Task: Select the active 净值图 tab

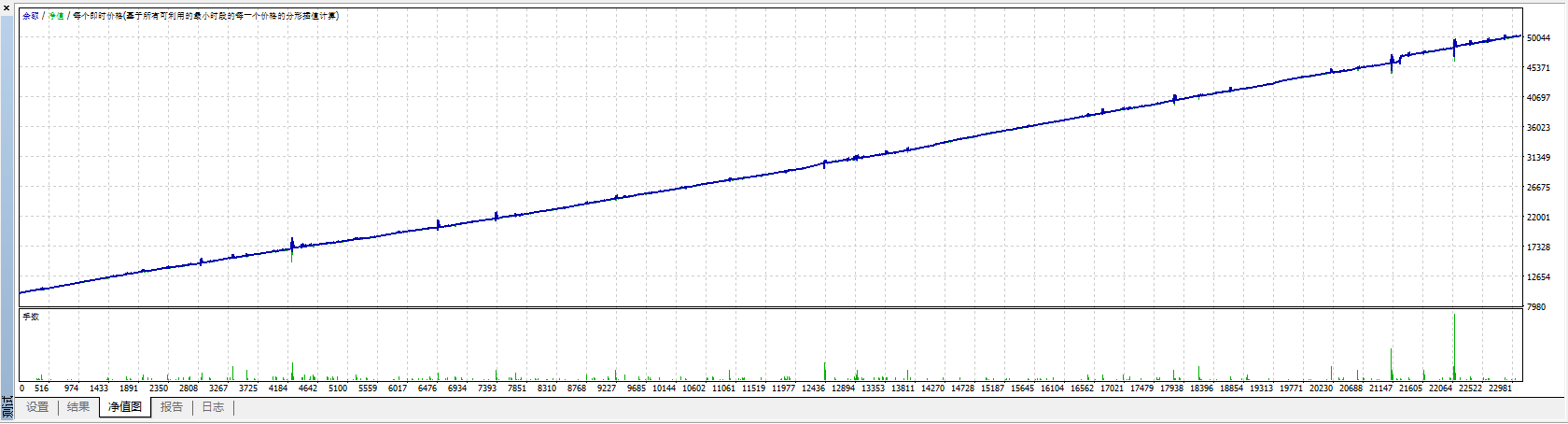Action: tap(125, 407)
